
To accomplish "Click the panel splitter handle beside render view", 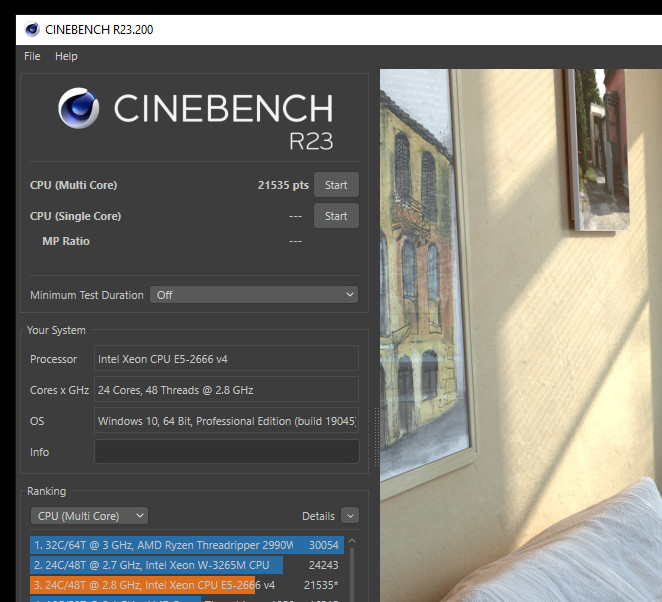I will (376, 437).
